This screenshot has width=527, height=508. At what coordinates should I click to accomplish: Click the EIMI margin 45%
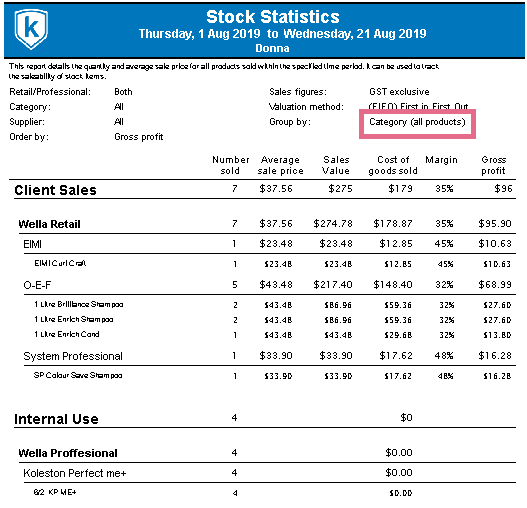pyautogui.click(x=444, y=243)
